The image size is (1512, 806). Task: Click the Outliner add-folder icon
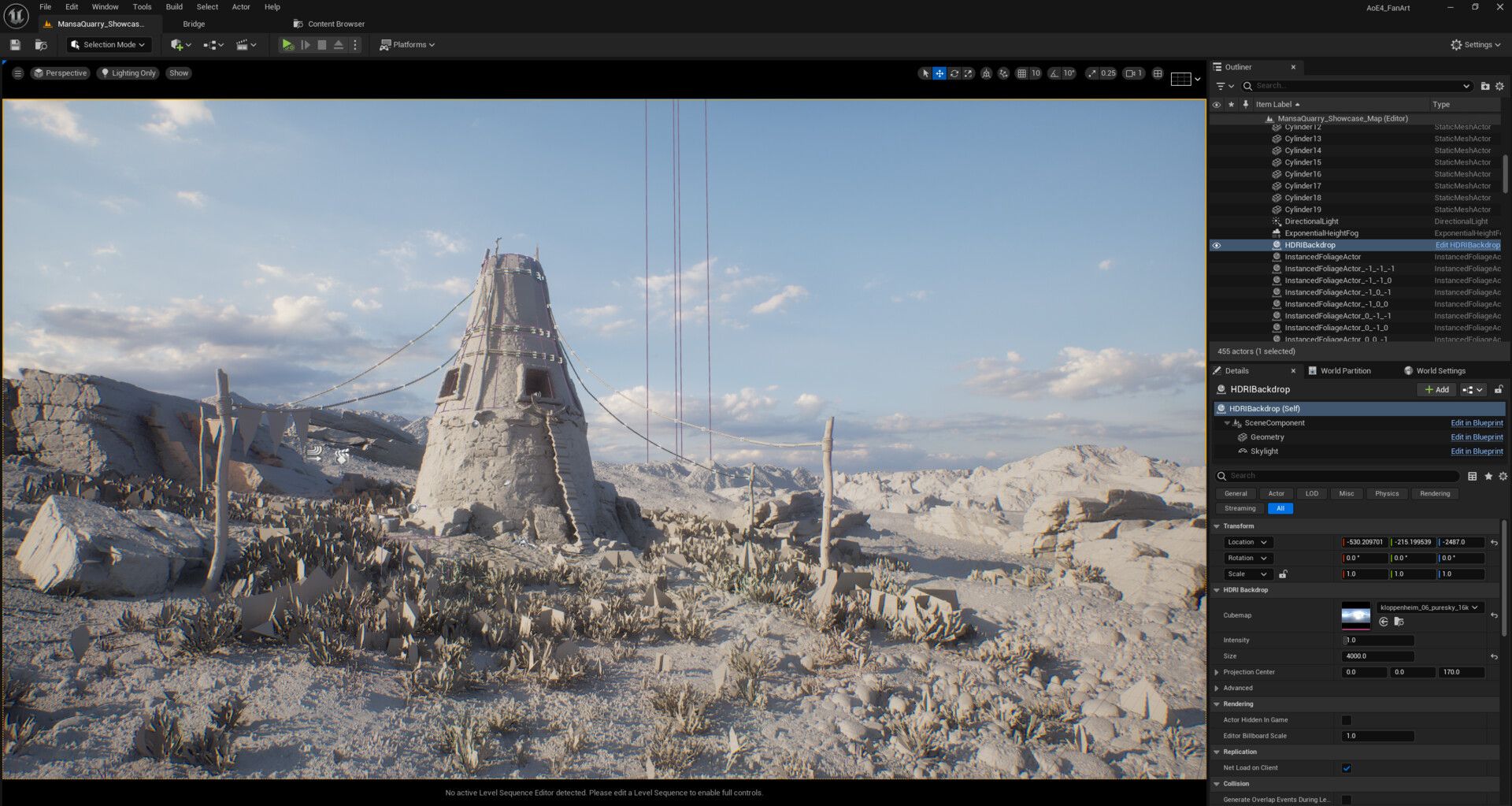click(1485, 86)
